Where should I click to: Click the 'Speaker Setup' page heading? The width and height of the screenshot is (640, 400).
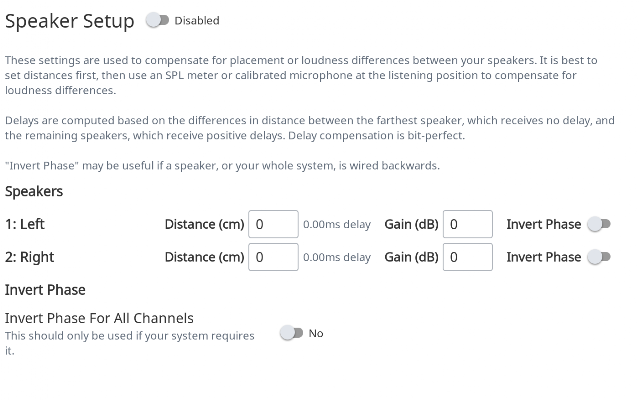(x=69, y=21)
